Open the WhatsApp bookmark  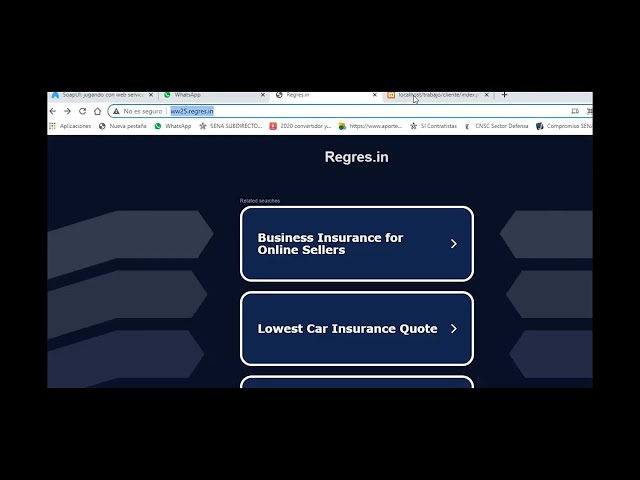(x=173, y=126)
